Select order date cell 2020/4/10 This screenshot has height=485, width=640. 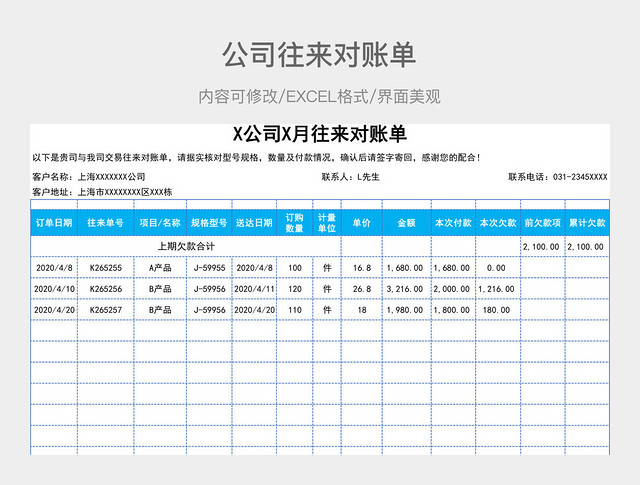tap(54, 289)
